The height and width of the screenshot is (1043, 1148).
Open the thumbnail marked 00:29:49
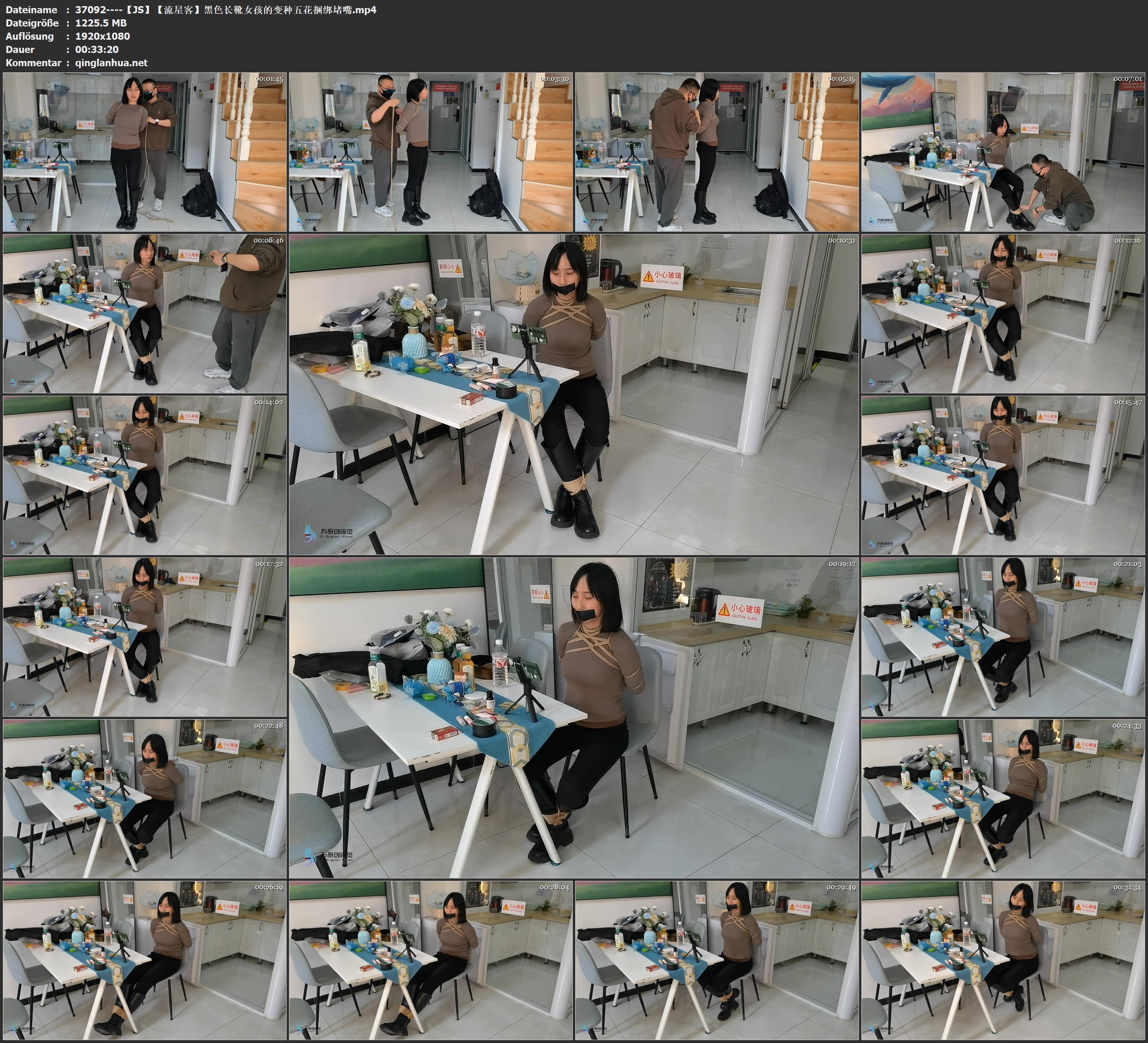(717, 960)
